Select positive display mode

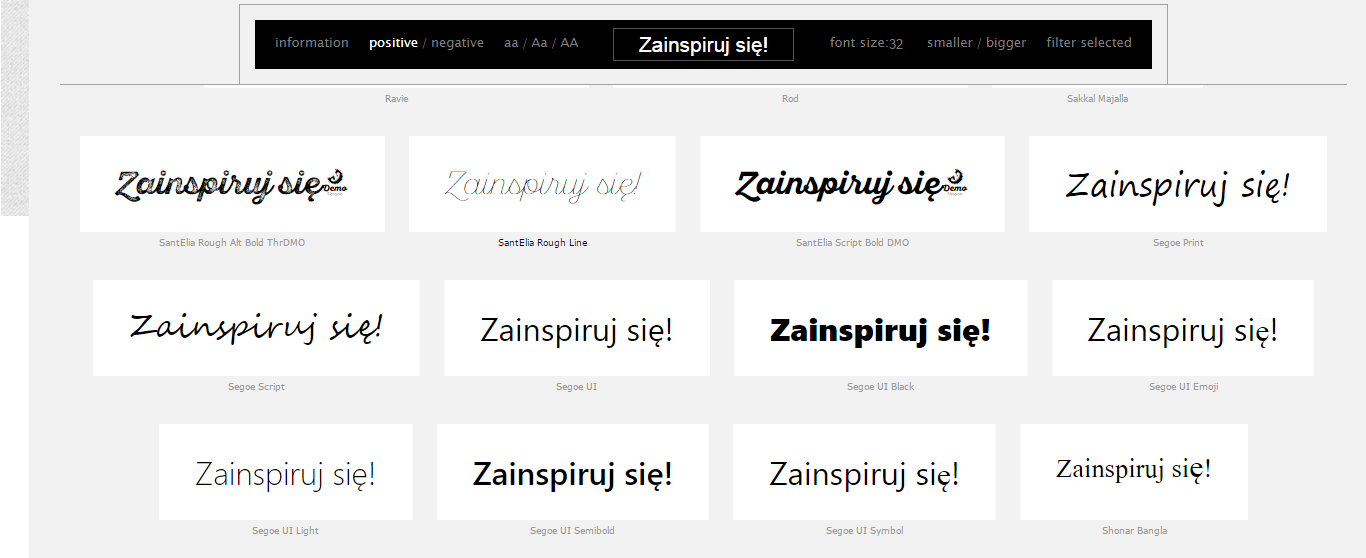(x=393, y=43)
